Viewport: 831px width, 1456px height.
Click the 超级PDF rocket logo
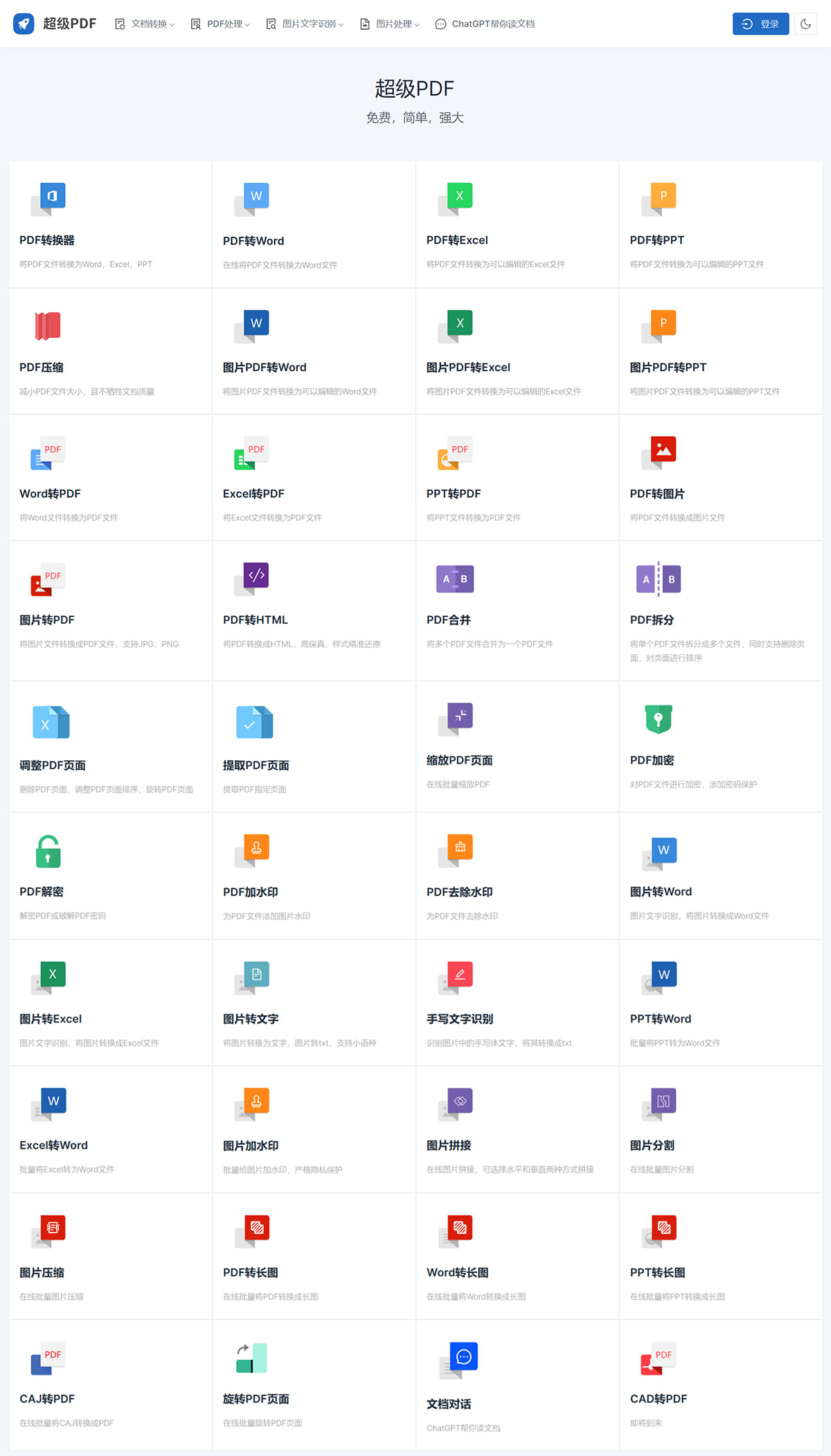point(24,24)
